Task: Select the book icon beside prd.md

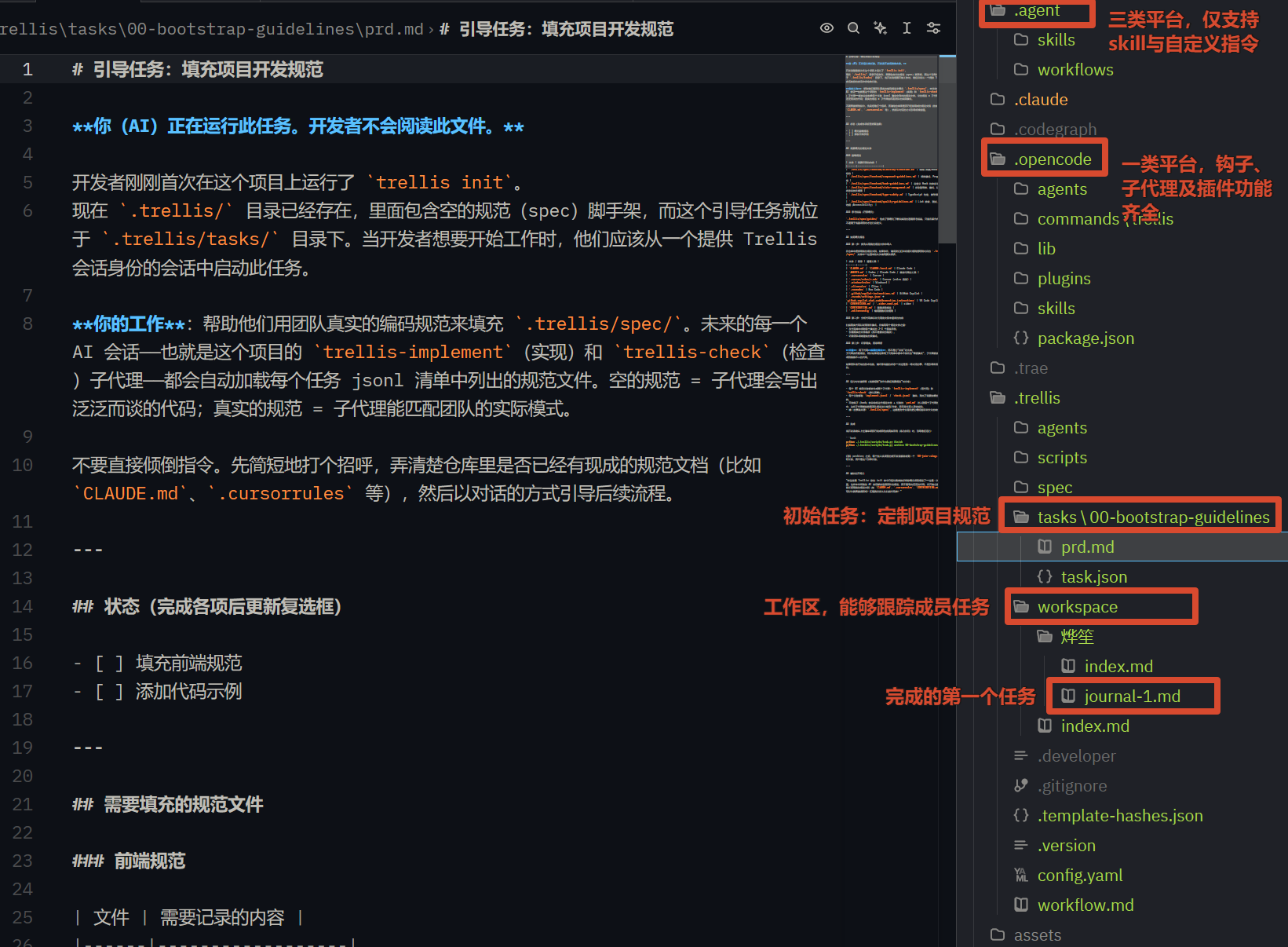Action: tap(1045, 547)
